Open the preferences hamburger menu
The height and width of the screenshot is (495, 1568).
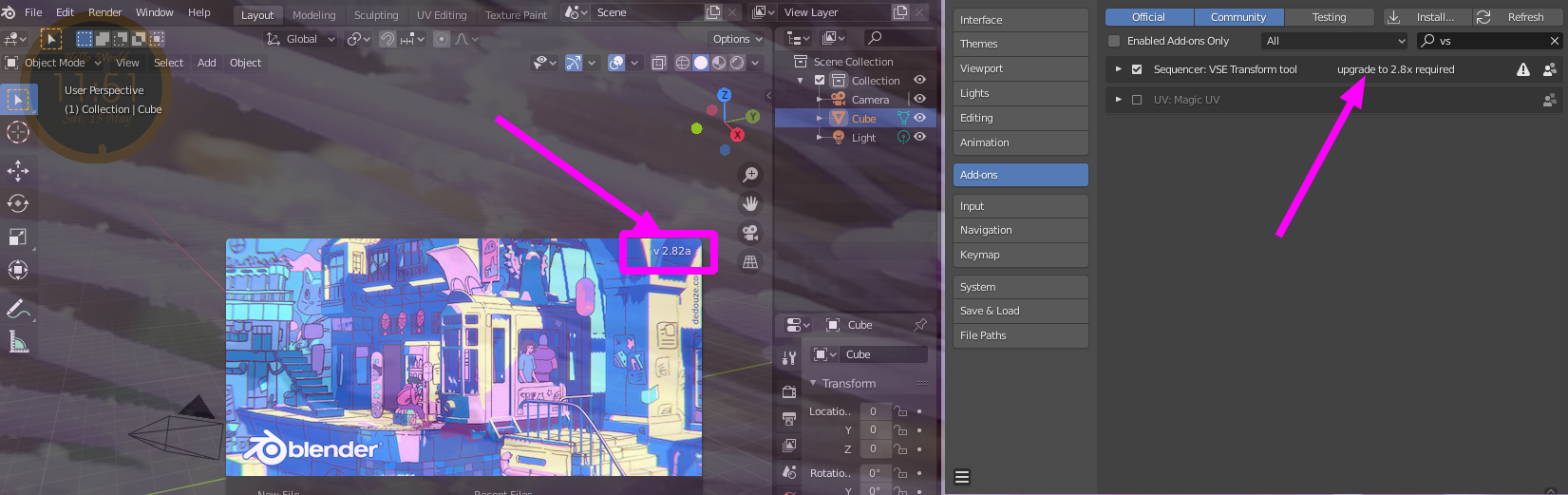[x=962, y=477]
